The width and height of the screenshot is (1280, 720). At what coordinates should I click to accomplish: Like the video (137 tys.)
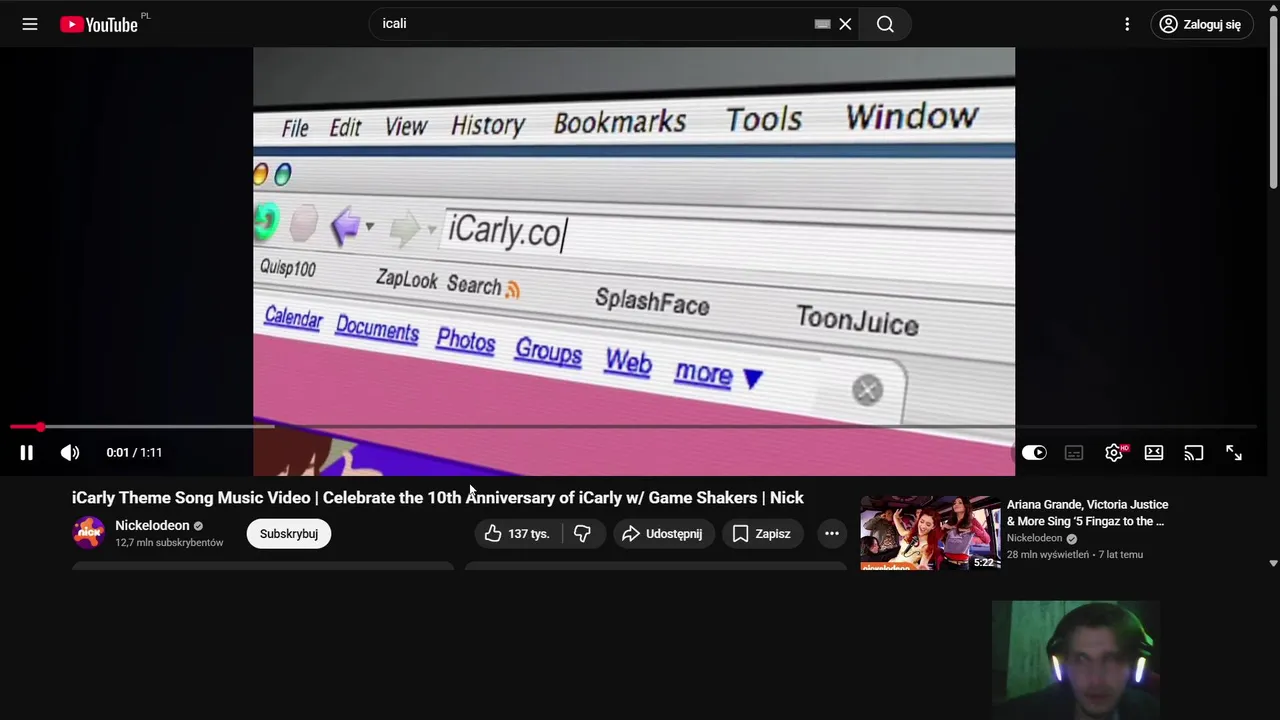(x=518, y=533)
